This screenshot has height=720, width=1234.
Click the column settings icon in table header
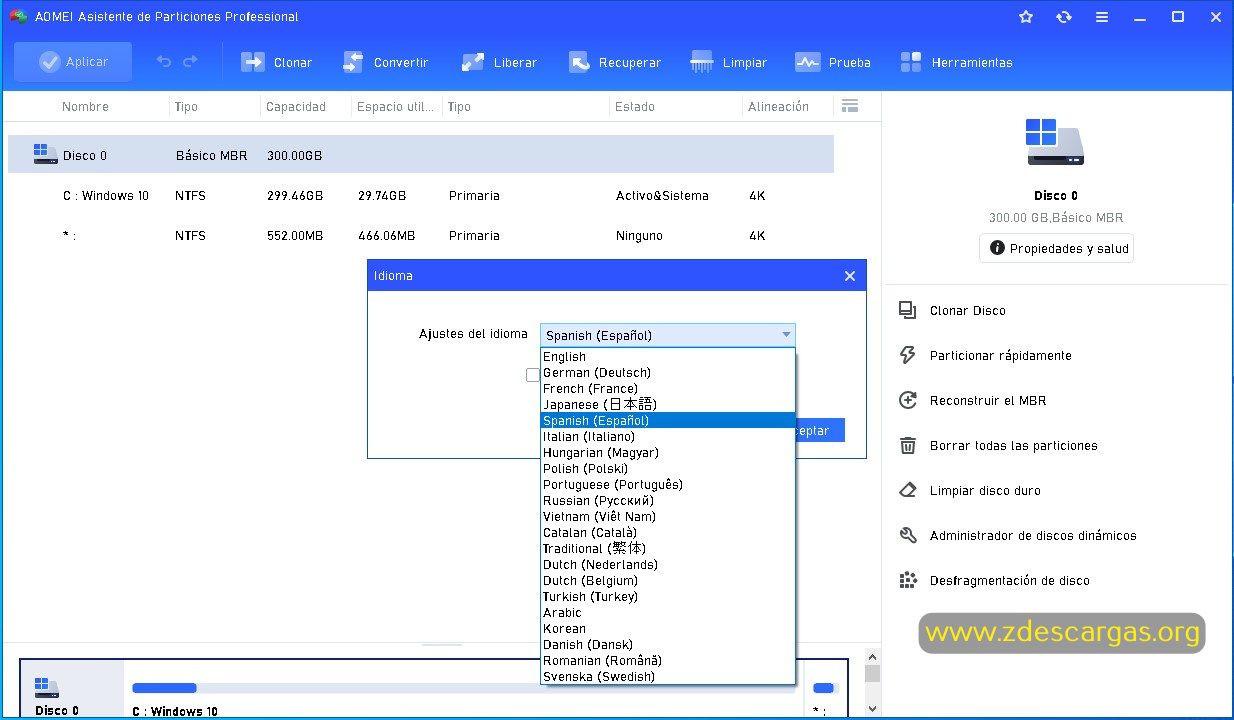tap(850, 106)
